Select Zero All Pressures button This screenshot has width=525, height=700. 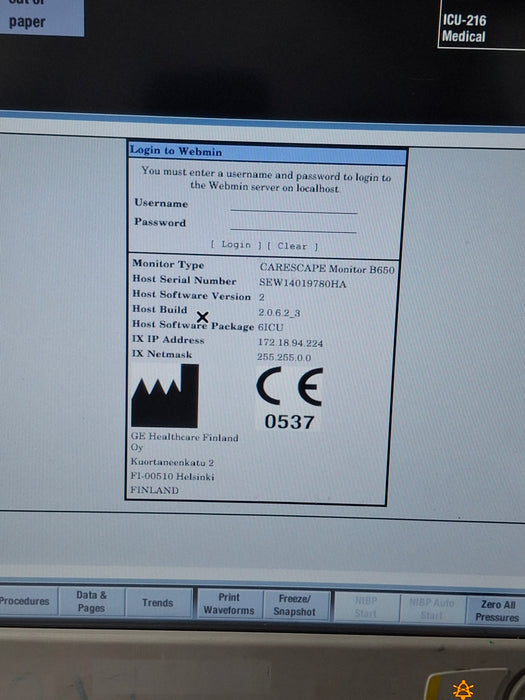(497, 610)
